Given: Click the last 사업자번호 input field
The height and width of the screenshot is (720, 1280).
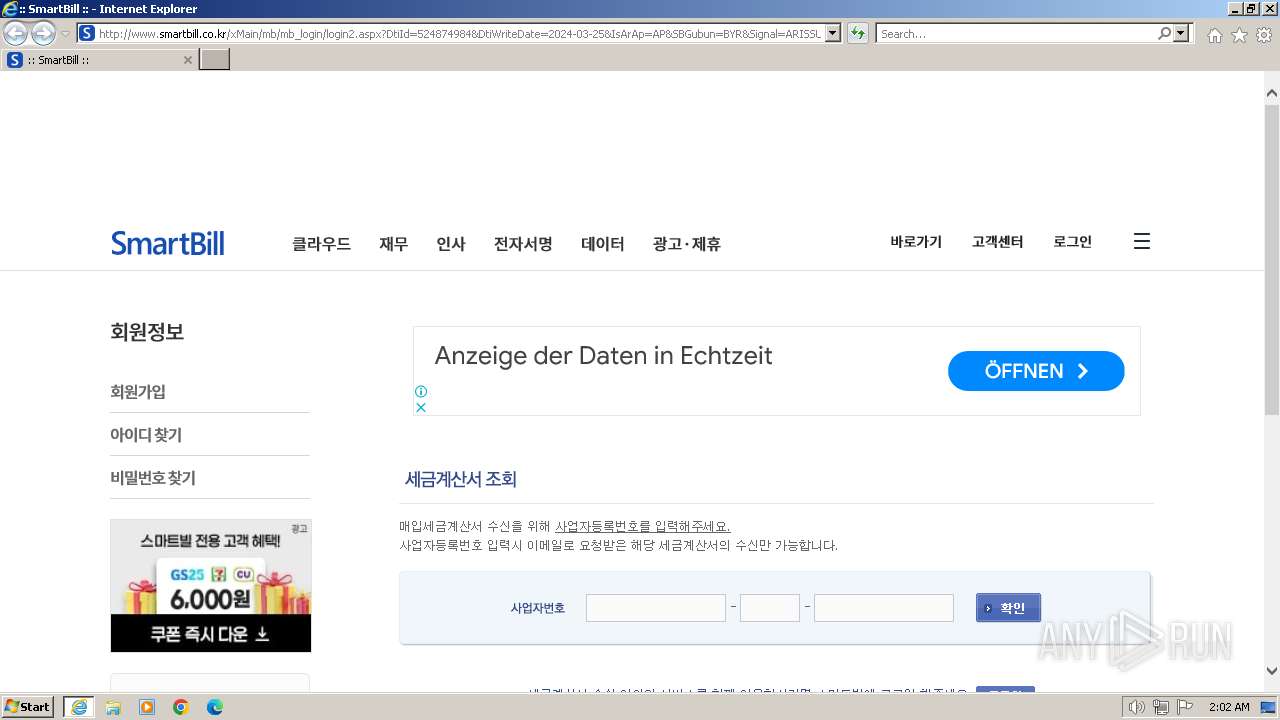Looking at the screenshot, I should coord(884,608).
